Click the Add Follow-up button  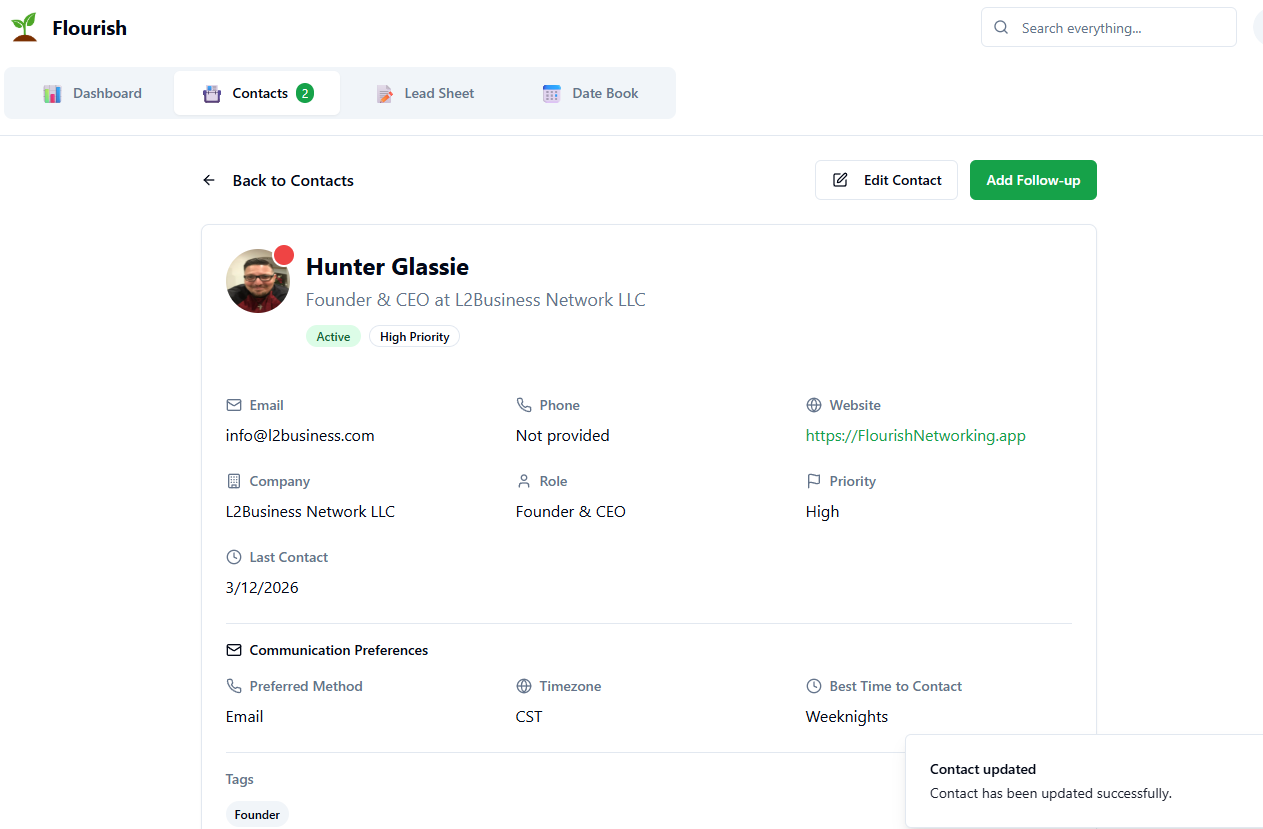point(1033,180)
